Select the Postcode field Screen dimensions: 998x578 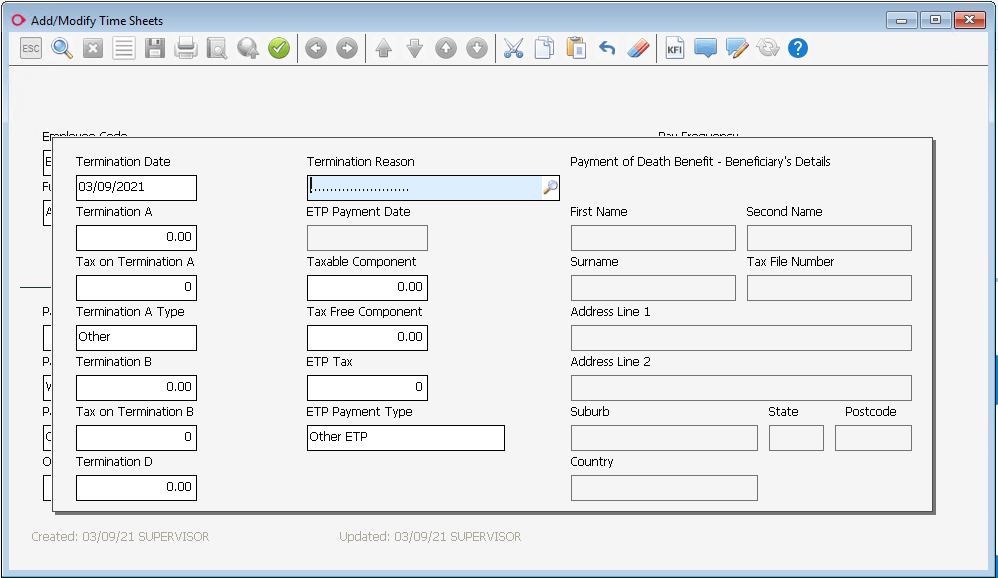873,438
